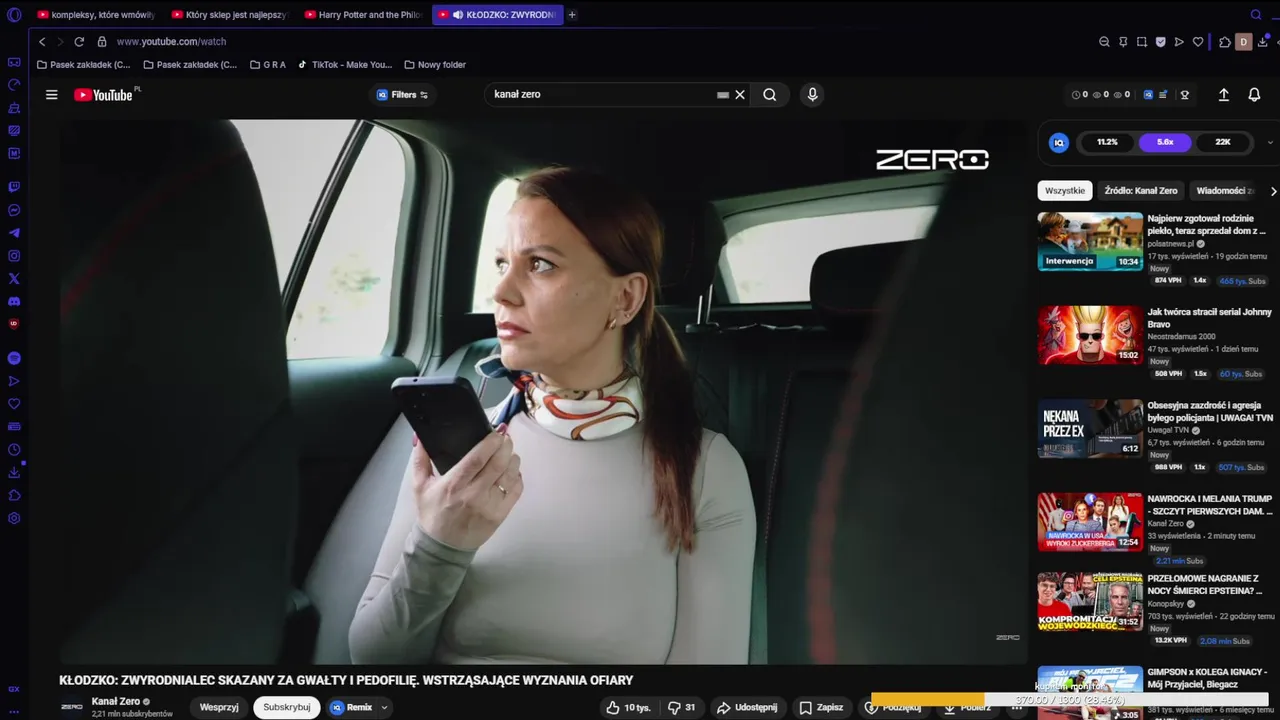The image size is (1280, 720).
Task: Open the player arrow icon in toolbar
Action: point(1179,42)
